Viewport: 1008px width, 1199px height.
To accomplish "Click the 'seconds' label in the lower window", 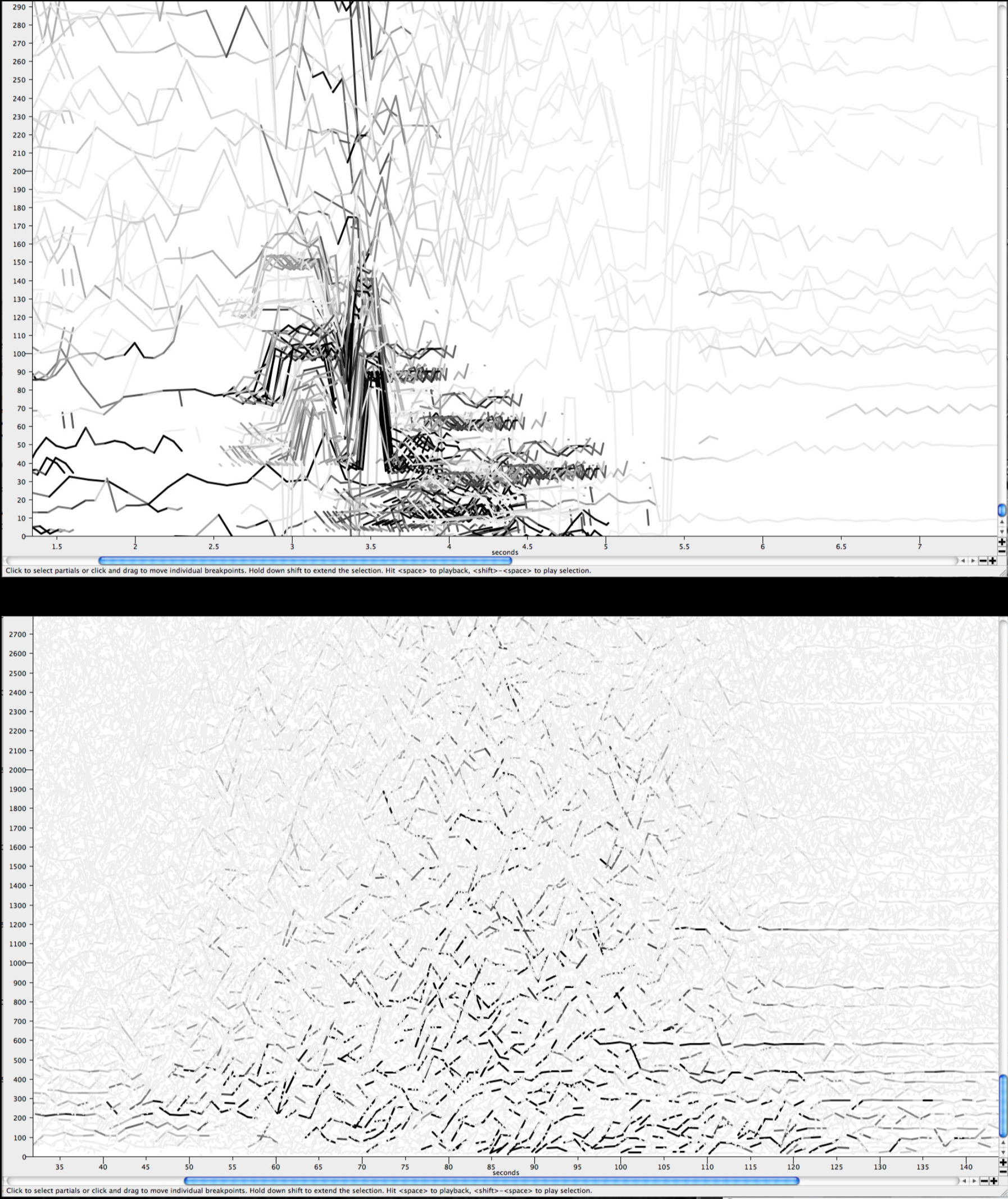I will coord(505,1172).
